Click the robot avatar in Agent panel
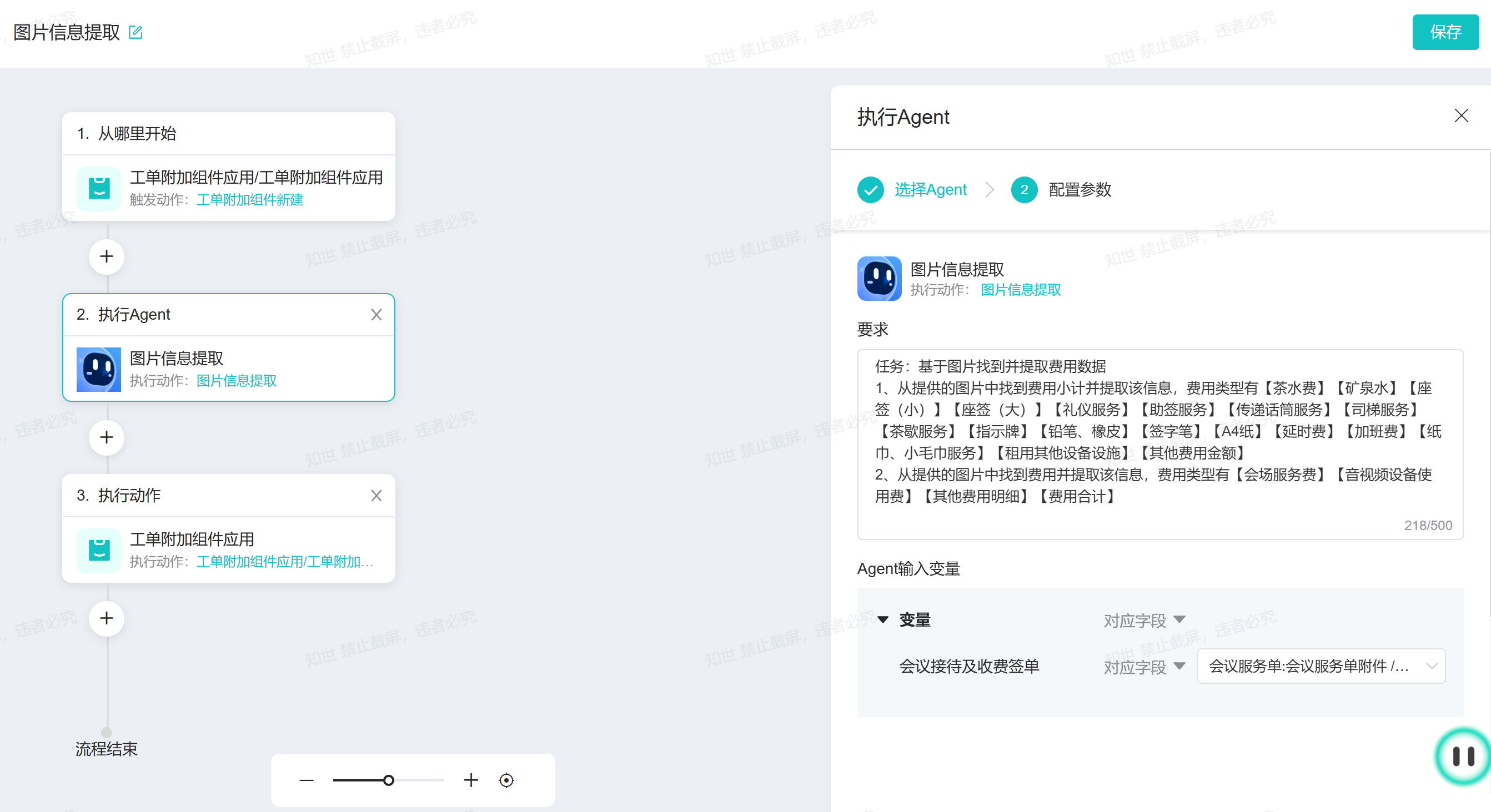The height and width of the screenshot is (812, 1491). click(879, 279)
